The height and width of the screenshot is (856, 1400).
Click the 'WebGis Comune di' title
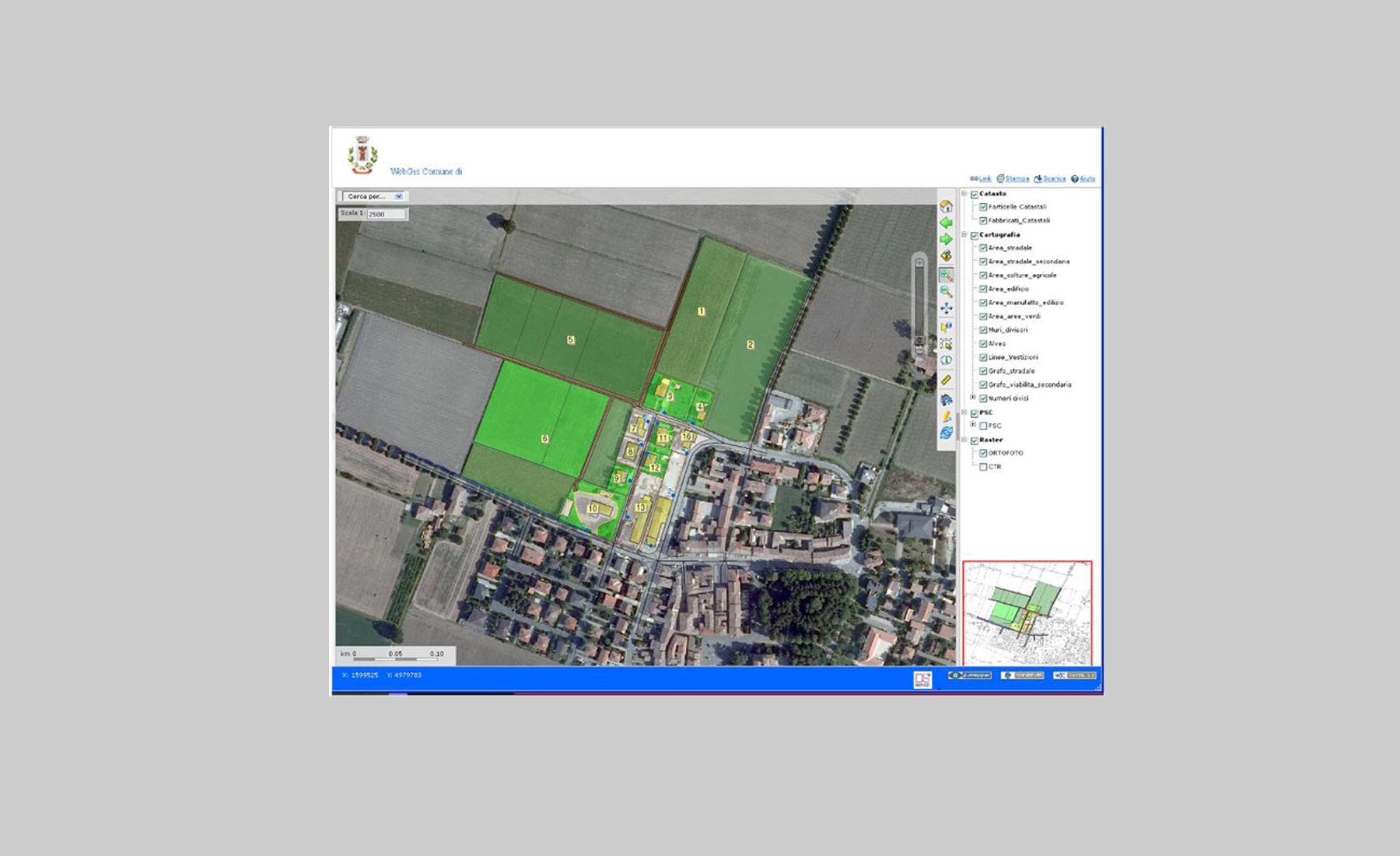pyautogui.click(x=426, y=172)
